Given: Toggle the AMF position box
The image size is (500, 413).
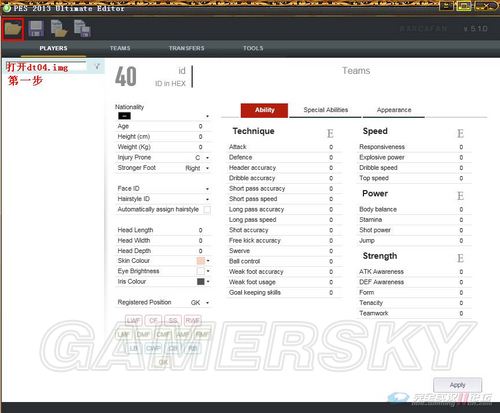Looking at the screenshot, I should pos(183,334).
